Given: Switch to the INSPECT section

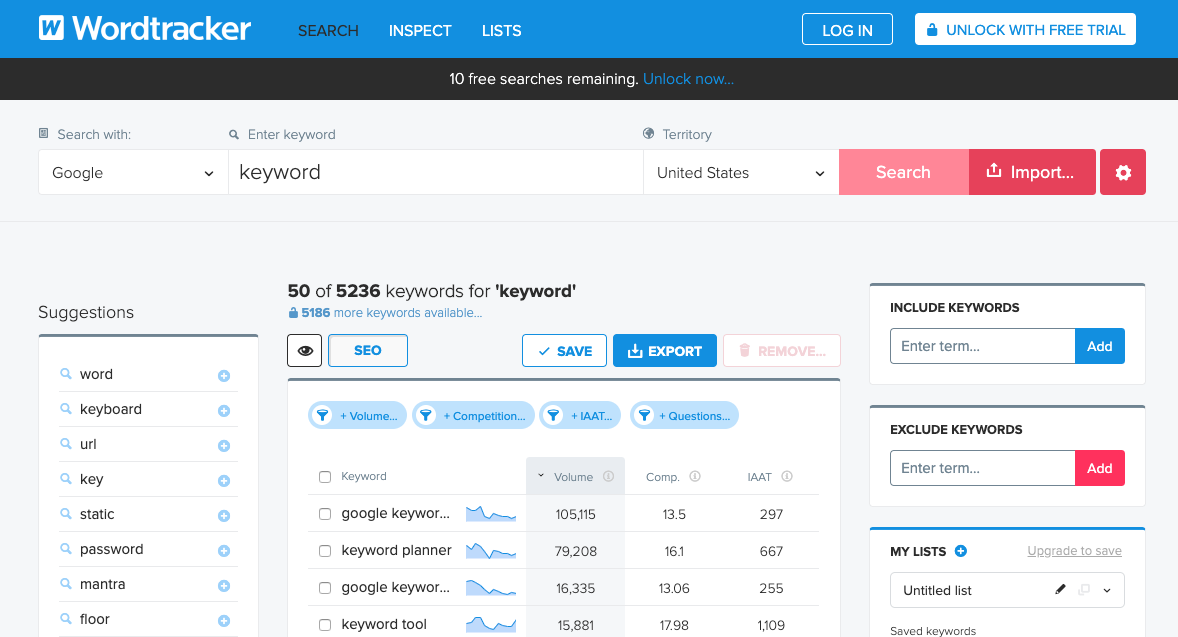Looking at the screenshot, I should pyautogui.click(x=420, y=31).
